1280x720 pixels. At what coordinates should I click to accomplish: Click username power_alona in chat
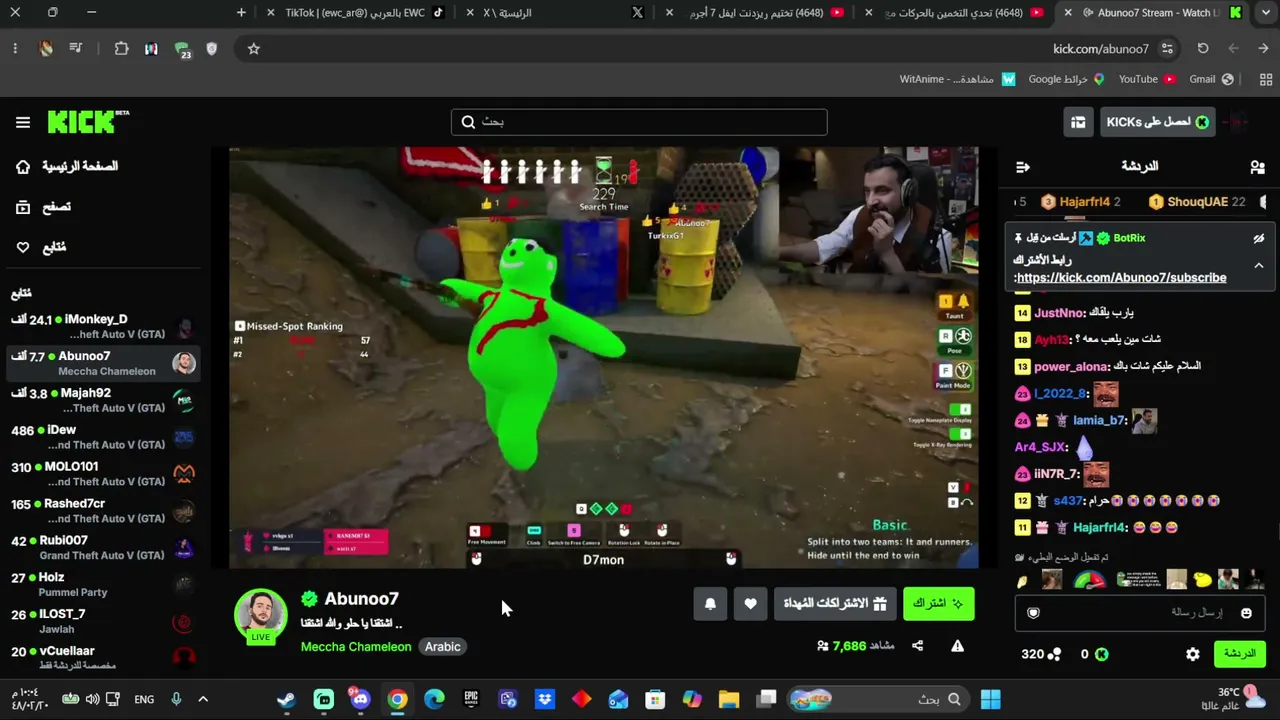[x=1071, y=366]
